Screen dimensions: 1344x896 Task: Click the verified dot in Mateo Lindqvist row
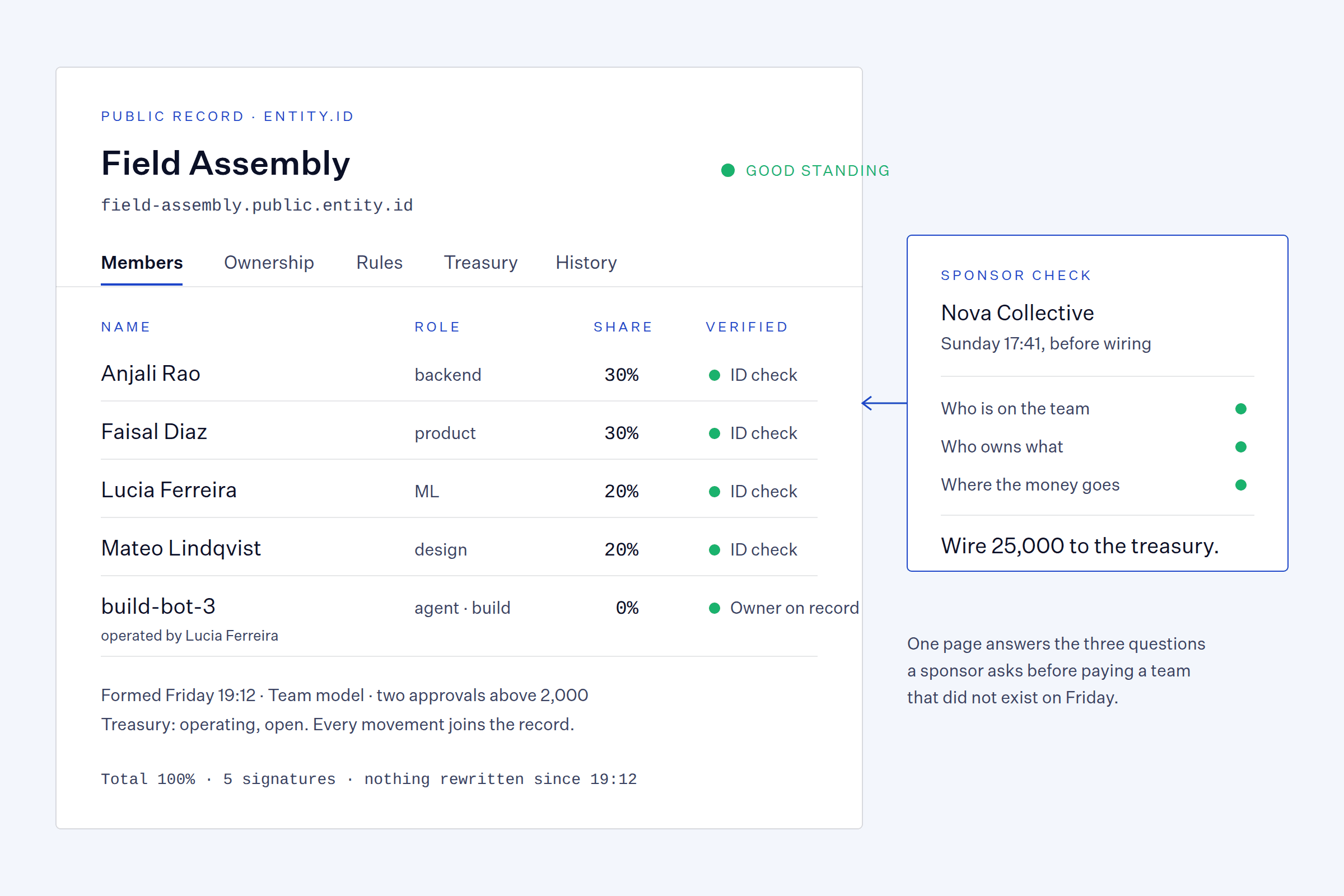point(715,550)
